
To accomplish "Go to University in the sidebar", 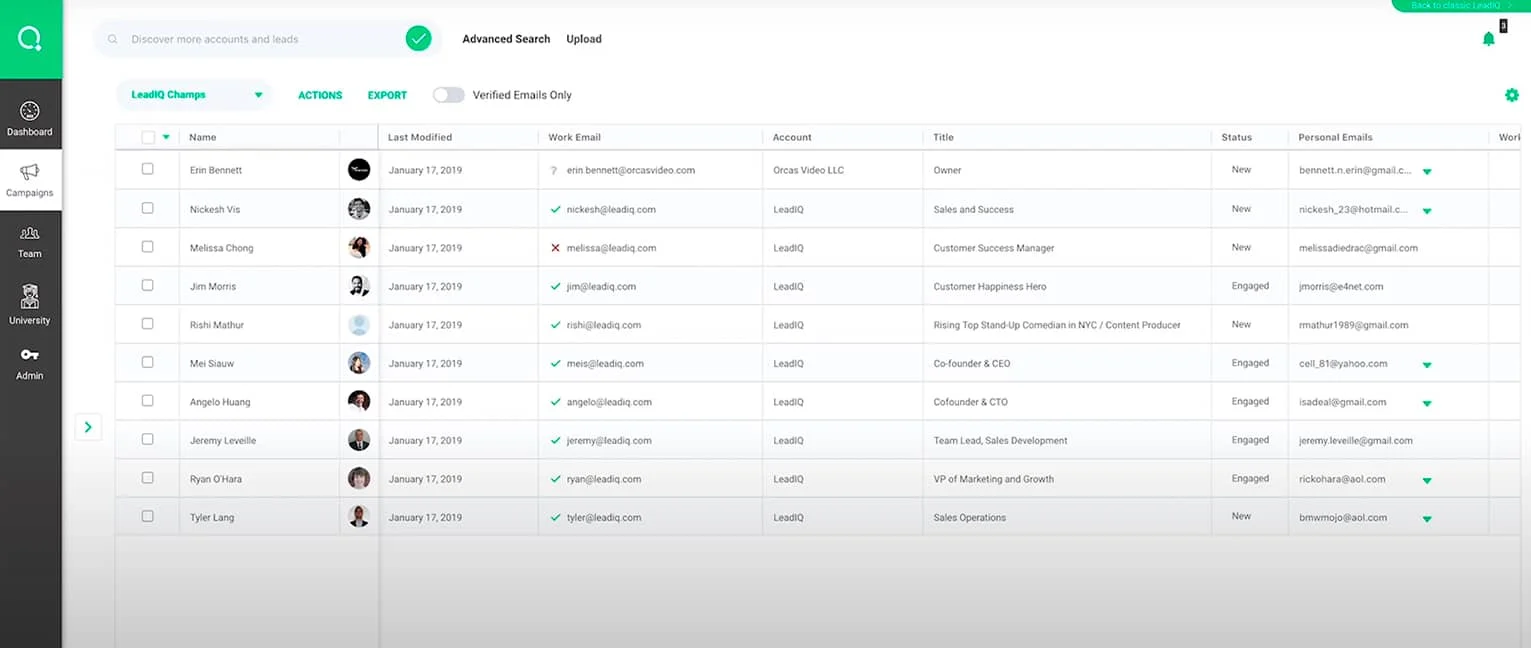I will point(30,304).
